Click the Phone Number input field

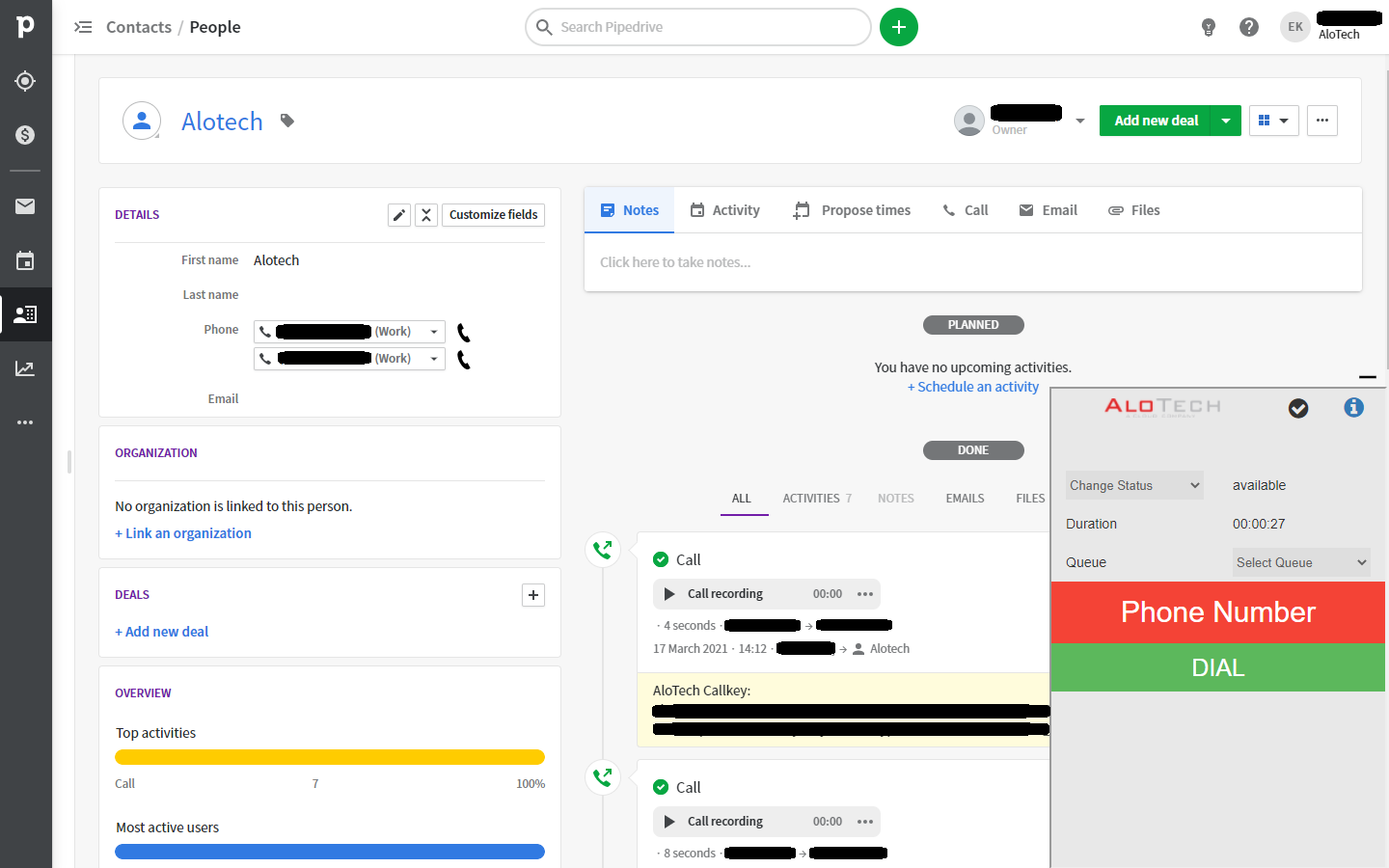click(1217, 612)
